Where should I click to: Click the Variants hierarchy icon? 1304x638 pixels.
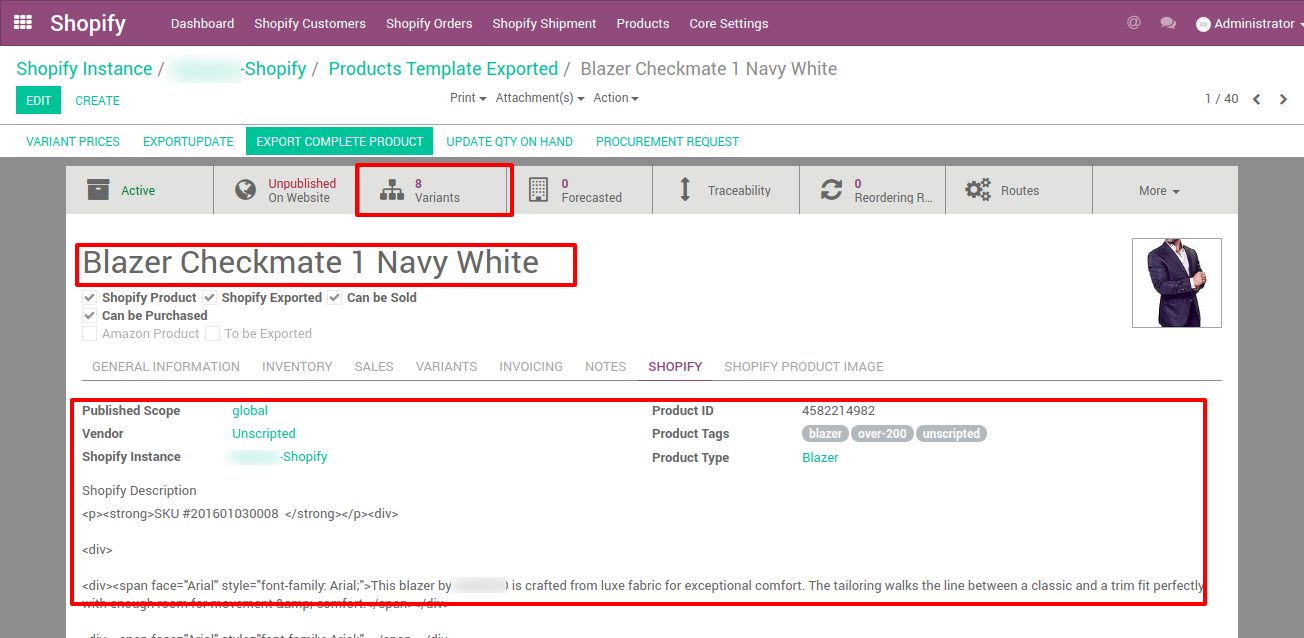(392, 190)
